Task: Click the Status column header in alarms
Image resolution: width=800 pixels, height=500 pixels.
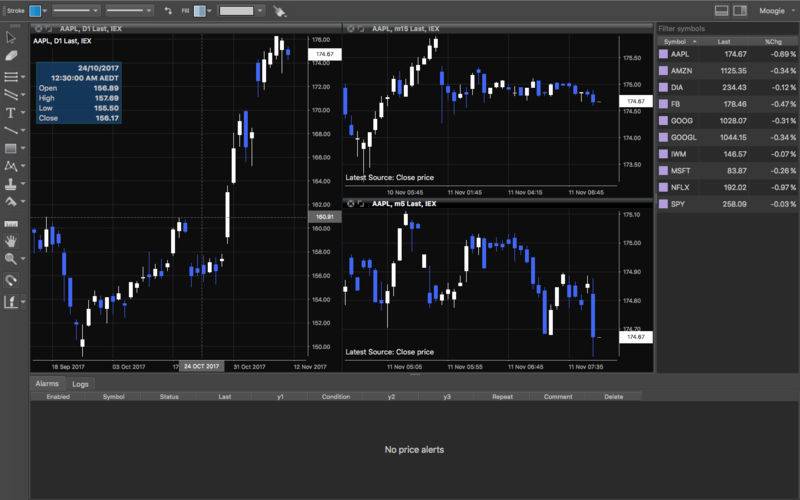Action: tap(169, 396)
